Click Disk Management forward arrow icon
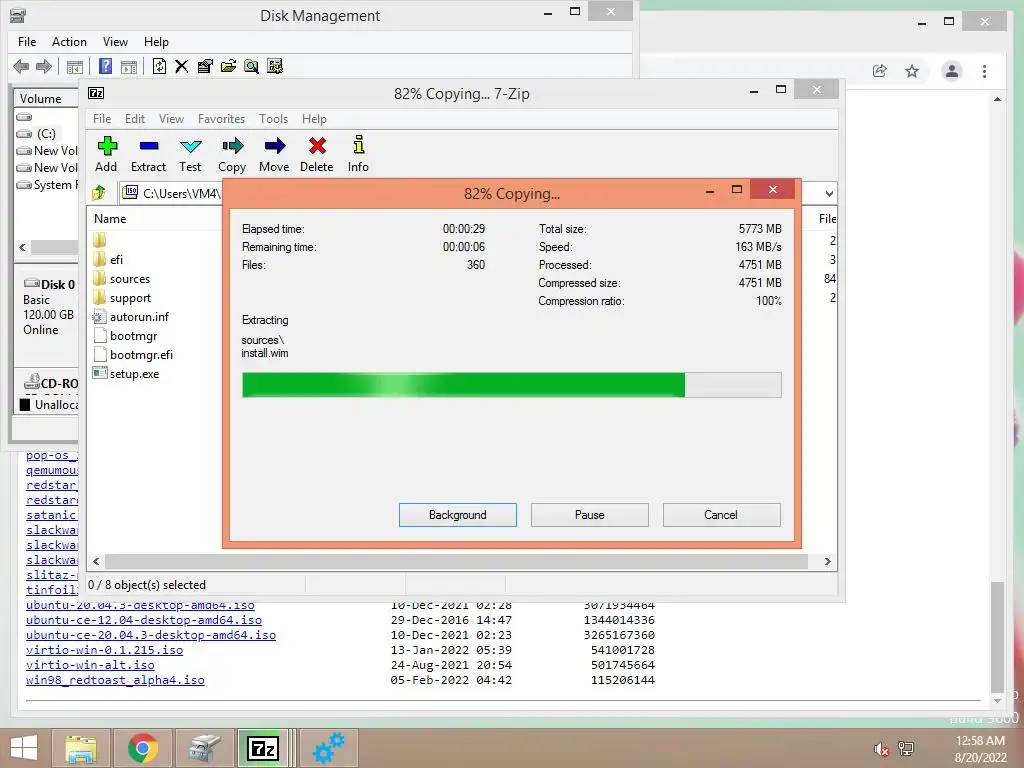The height and width of the screenshot is (768, 1024). coord(44,66)
